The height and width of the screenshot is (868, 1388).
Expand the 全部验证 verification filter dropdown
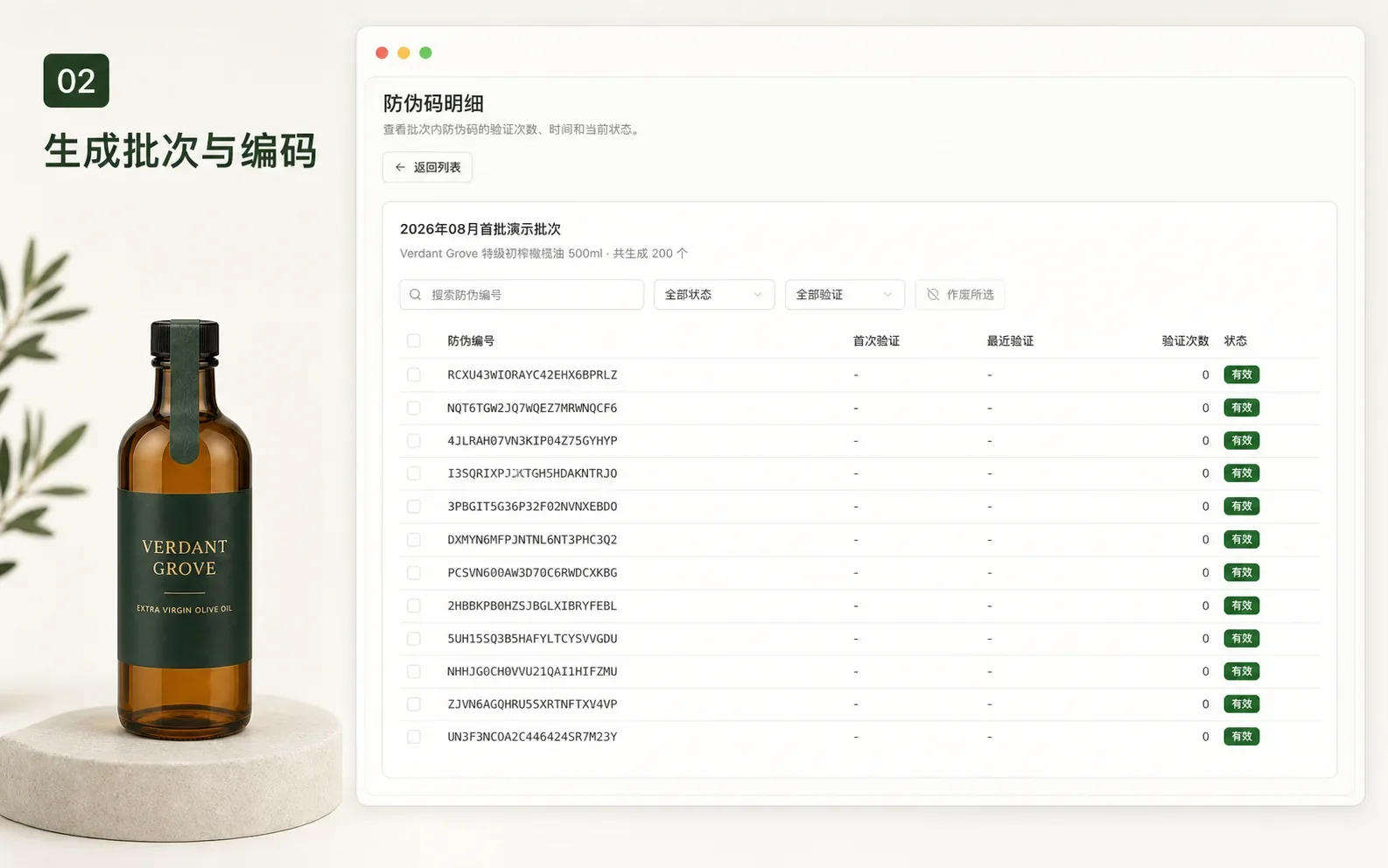tap(845, 295)
